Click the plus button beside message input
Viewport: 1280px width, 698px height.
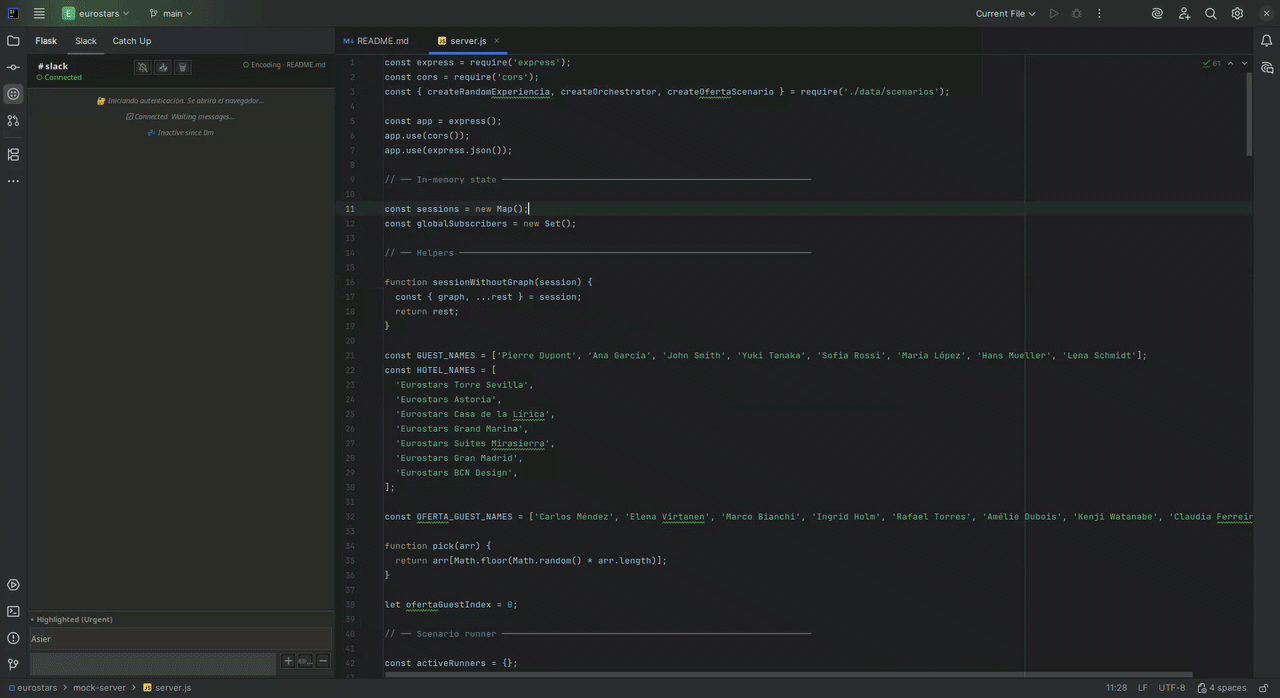click(288, 661)
